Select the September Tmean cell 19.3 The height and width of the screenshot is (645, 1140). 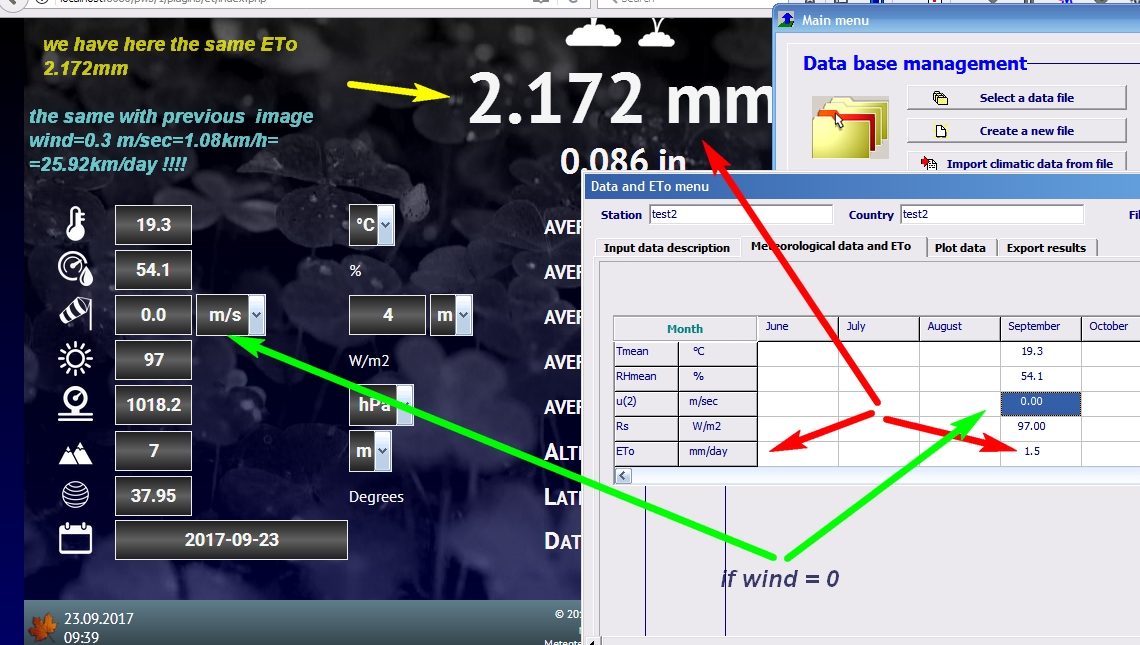[1040, 351]
